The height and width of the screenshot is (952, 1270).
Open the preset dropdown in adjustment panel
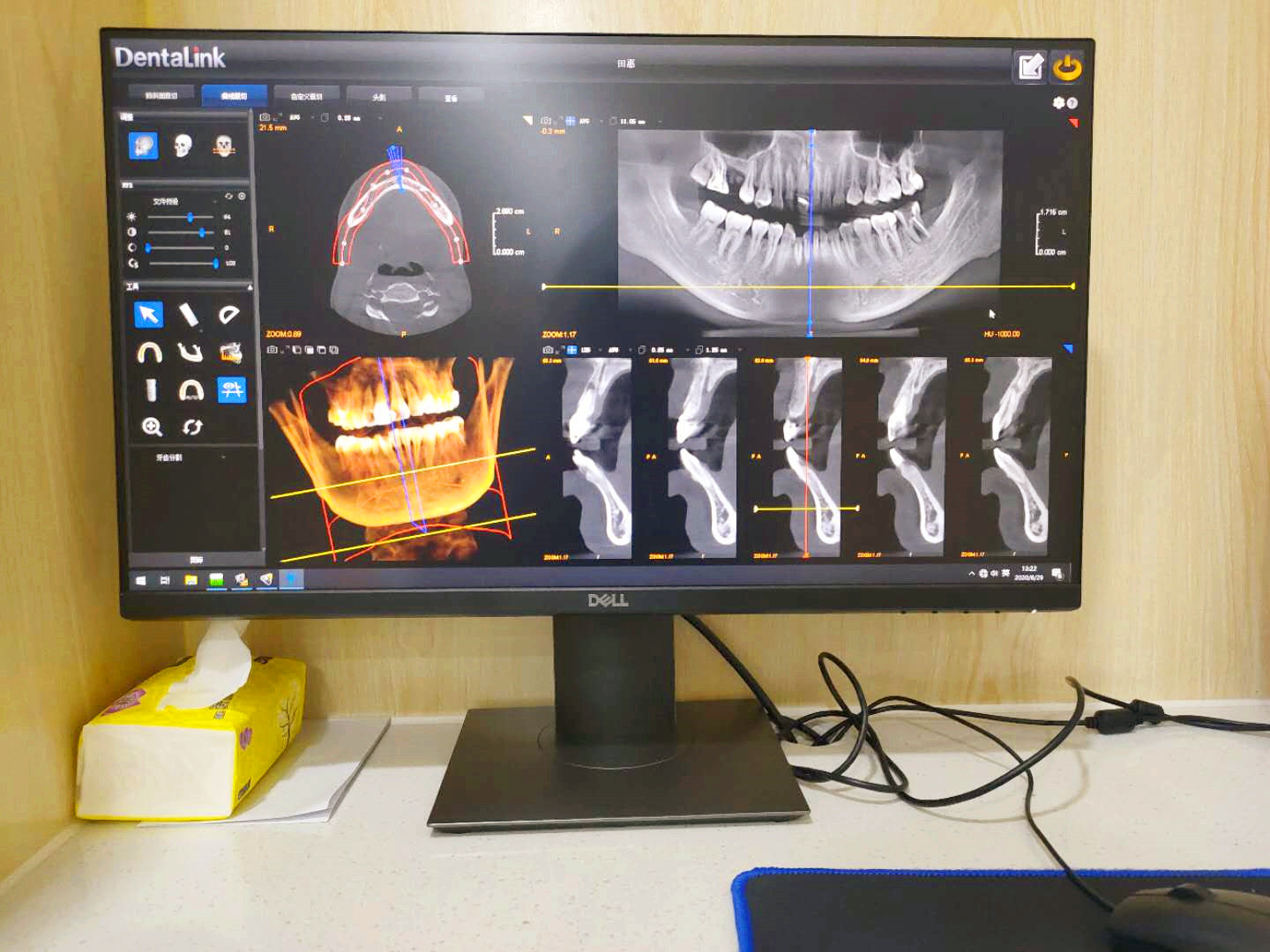click(x=214, y=202)
